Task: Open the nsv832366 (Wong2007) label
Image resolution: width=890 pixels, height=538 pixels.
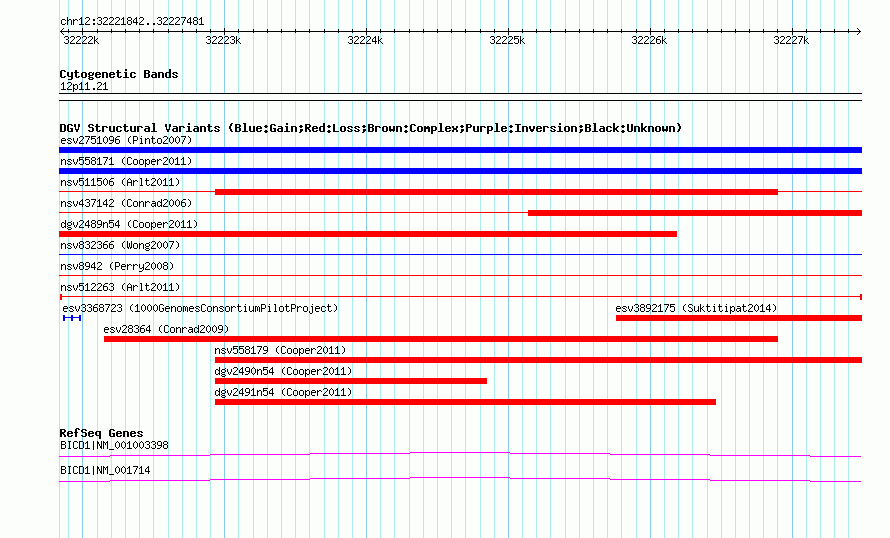Action: pos(120,245)
